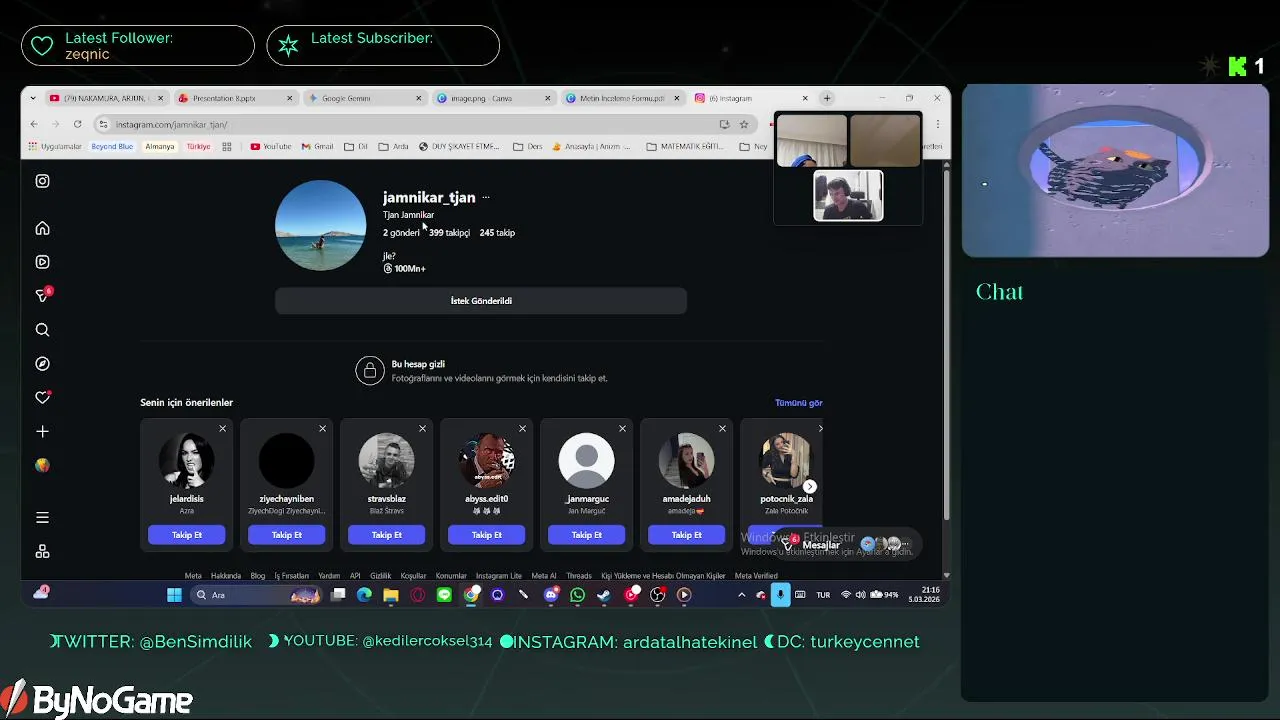Follow abyss.edit0 with Takip Et
Viewport: 1280px width, 720px height.
tap(487, 535)
